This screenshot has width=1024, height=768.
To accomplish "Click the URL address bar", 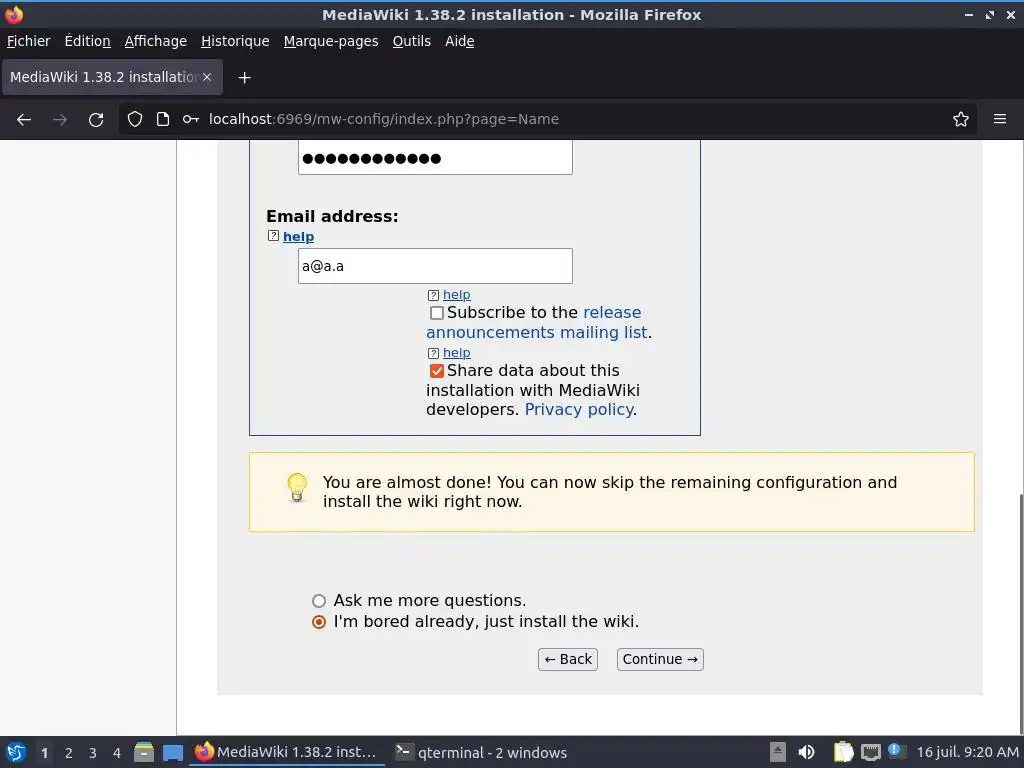I will click(x=547, y=119).
